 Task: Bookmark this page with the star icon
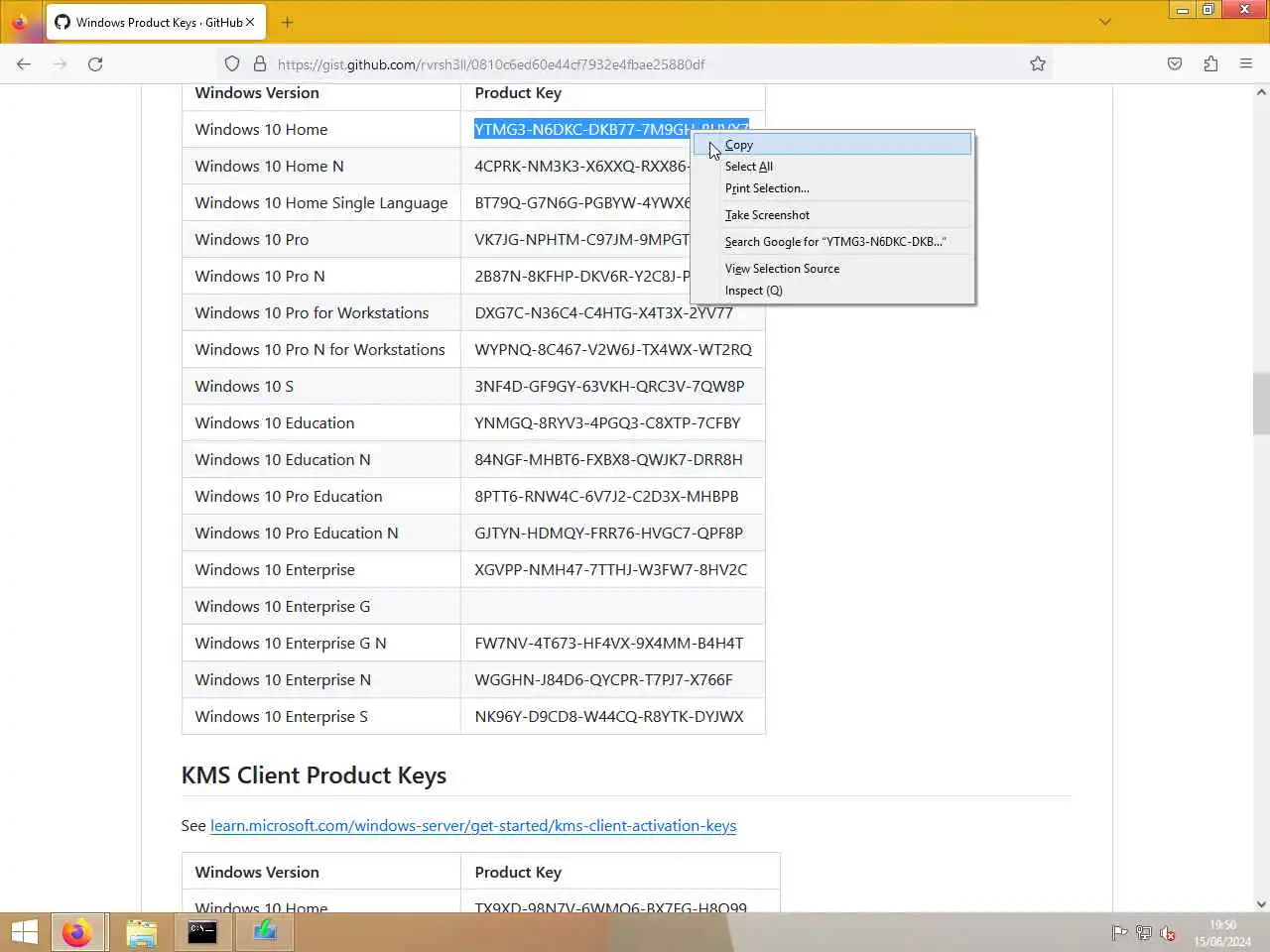(x=1038, y=63)
